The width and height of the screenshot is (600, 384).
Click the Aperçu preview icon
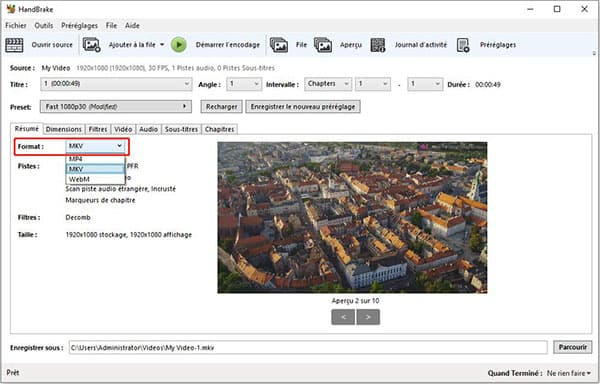[x=323, y=45]
